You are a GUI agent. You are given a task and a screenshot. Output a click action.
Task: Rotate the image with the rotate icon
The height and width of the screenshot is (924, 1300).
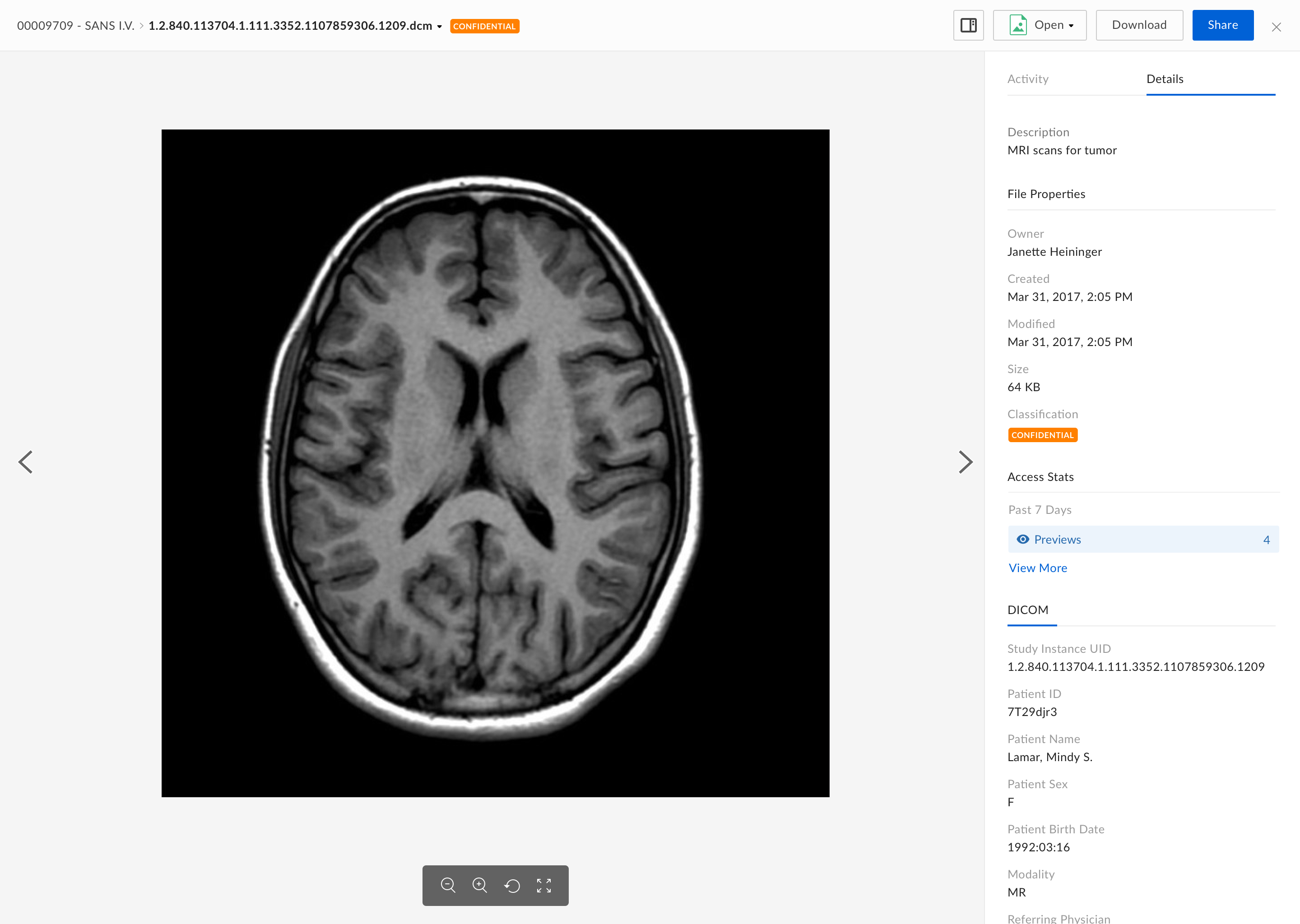click(x=512, y=885)
